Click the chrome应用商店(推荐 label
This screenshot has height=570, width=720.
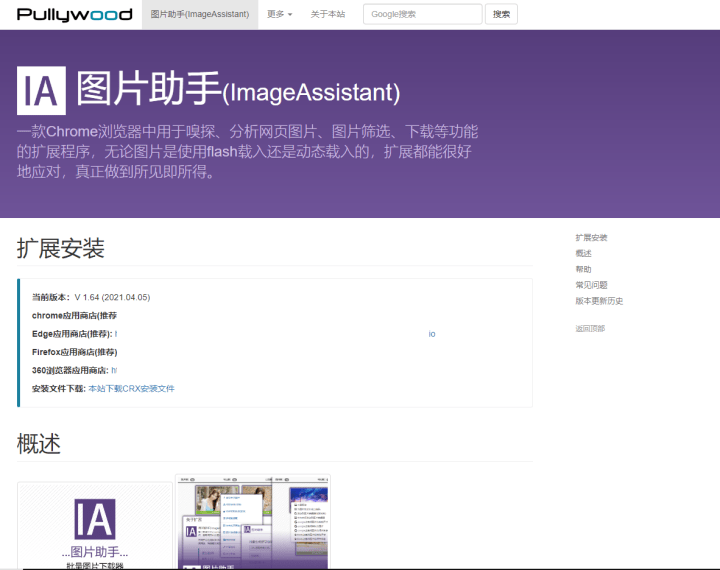[74, 316]
